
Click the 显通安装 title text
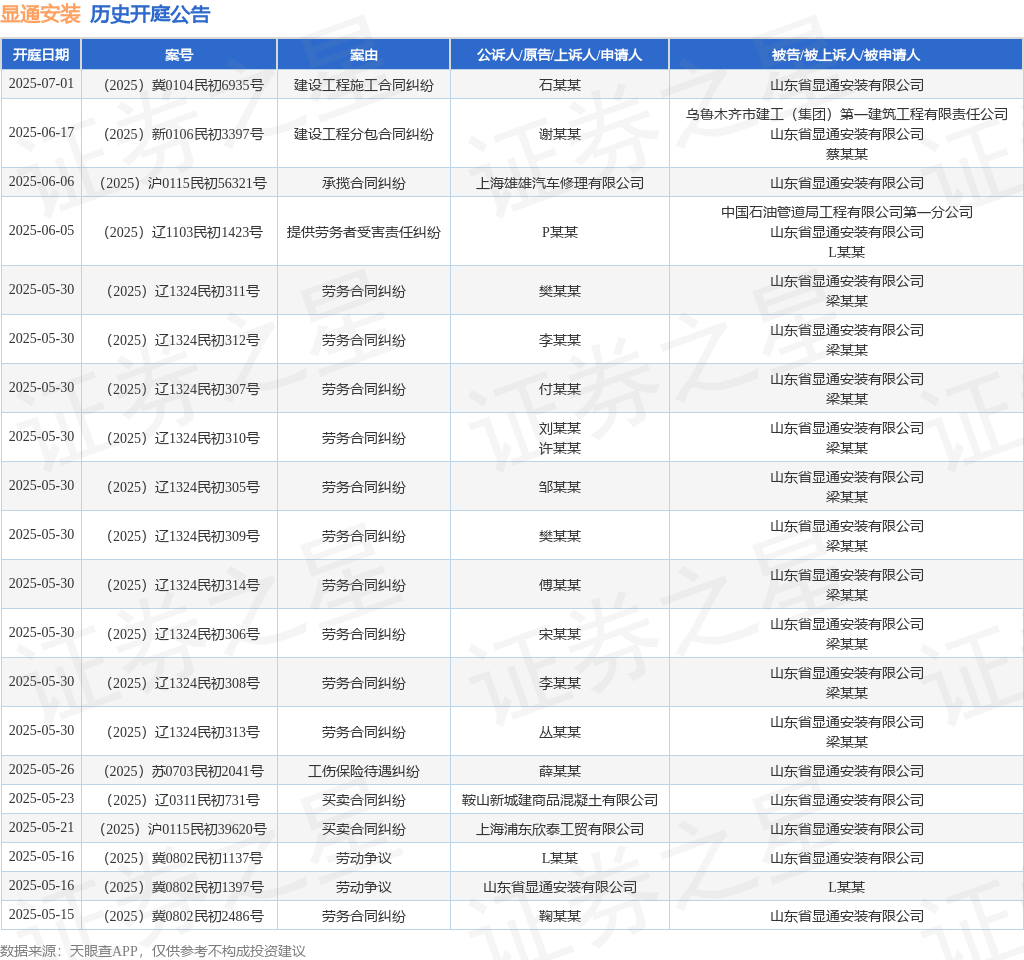coord(40,14)
